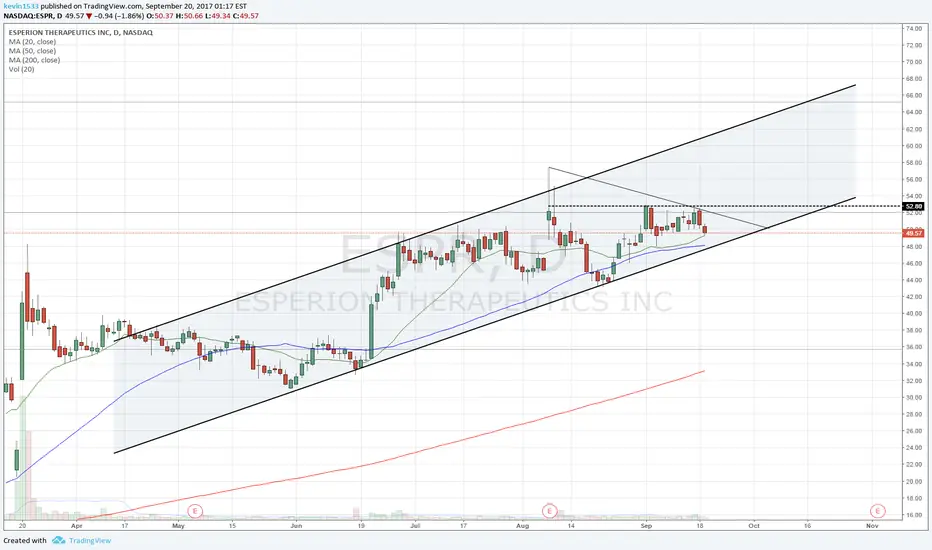This screenshot has height=550, width=932.
Task: Click the 52.80 black price label
Action: (x=913, y=206)
